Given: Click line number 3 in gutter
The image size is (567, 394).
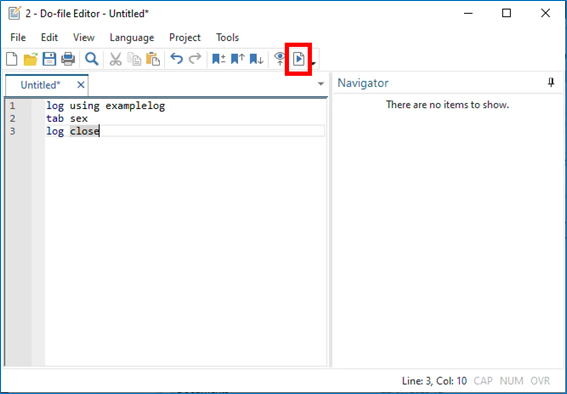Looking at the screenshot, I should click(x=12, y=131).
